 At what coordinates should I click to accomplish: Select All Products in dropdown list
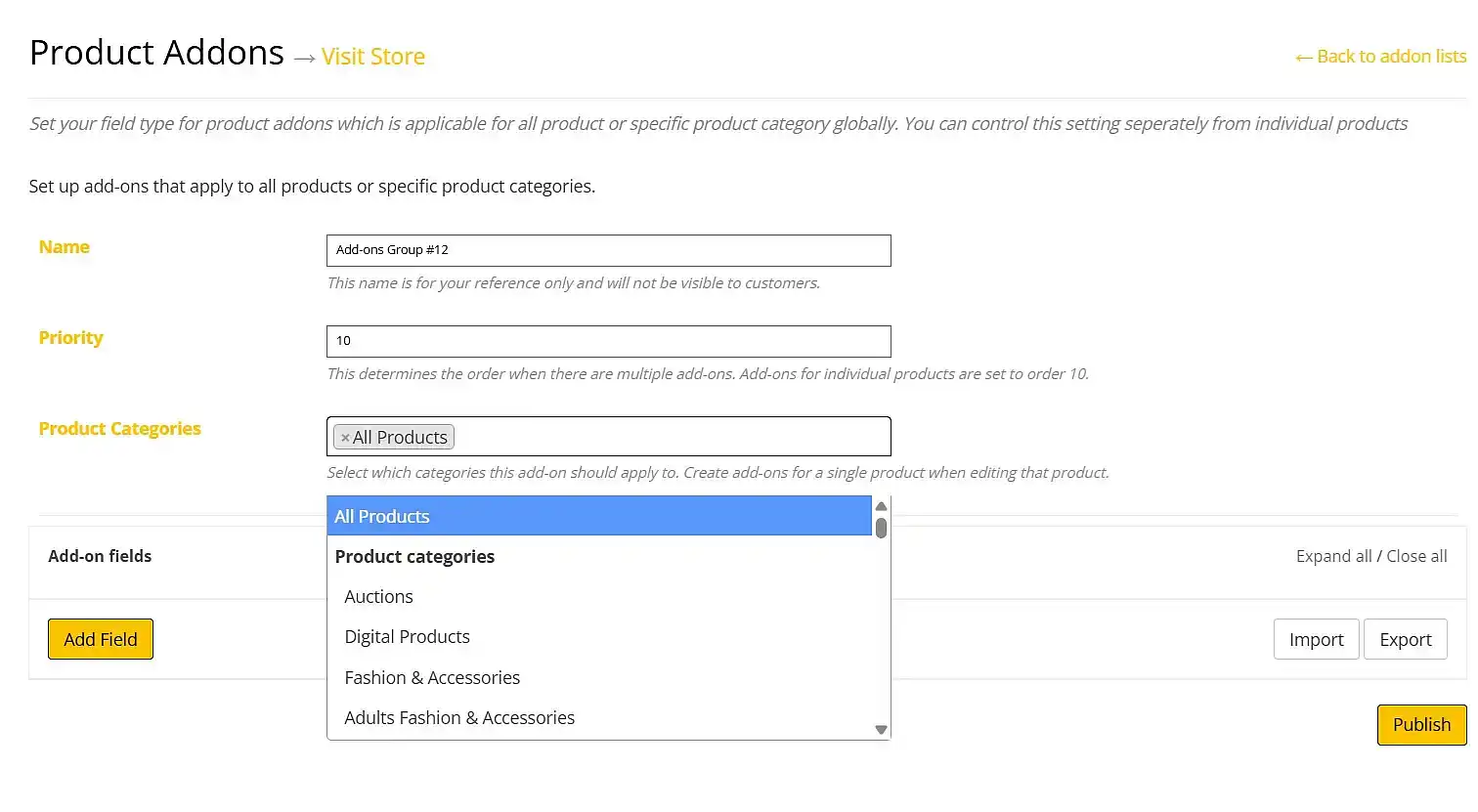point(599,516)
